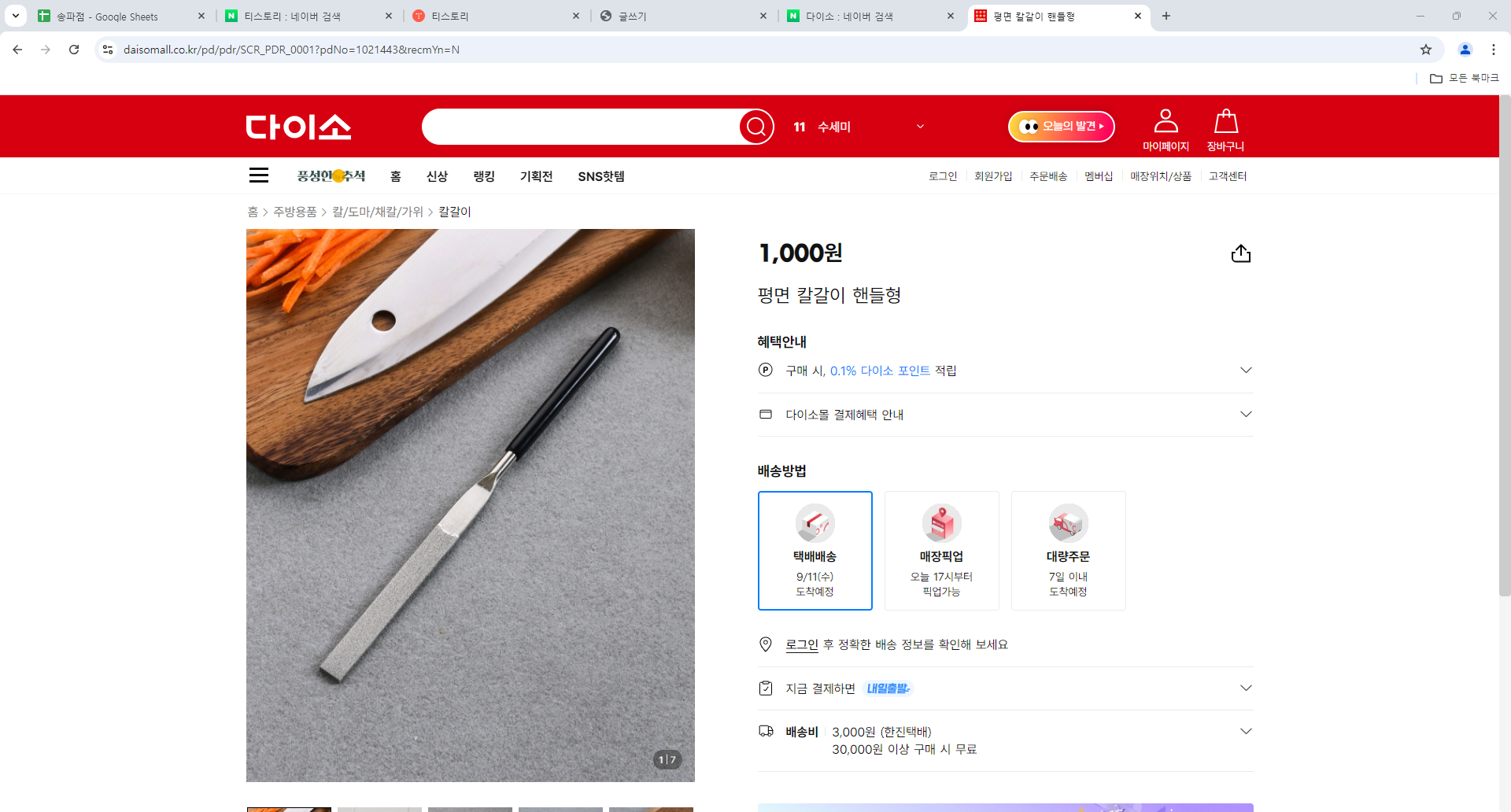Click the browser forward arrow
The image size is (1511, 812).
[46, 50]
